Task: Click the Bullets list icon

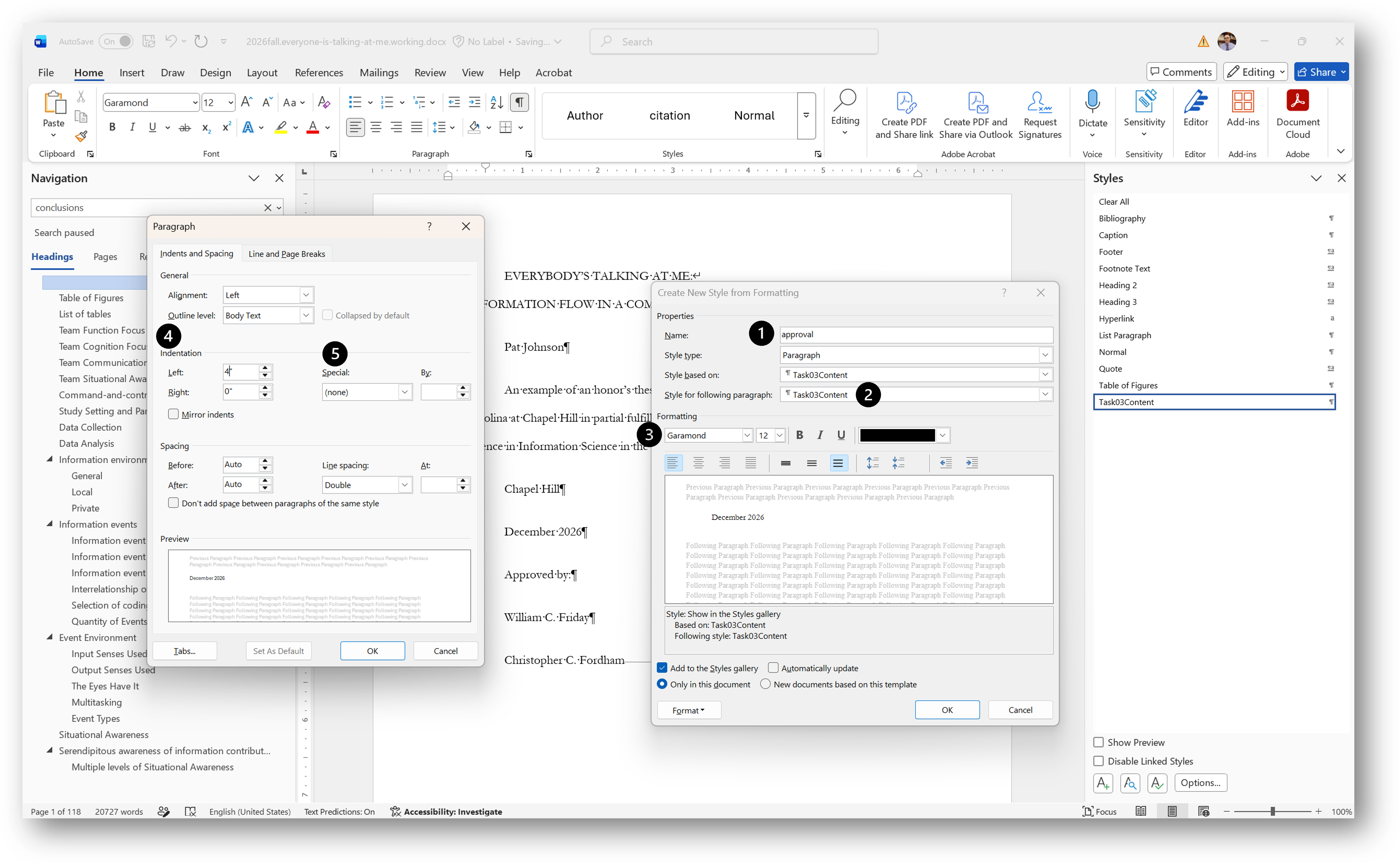Action: [x=355, y=102]
